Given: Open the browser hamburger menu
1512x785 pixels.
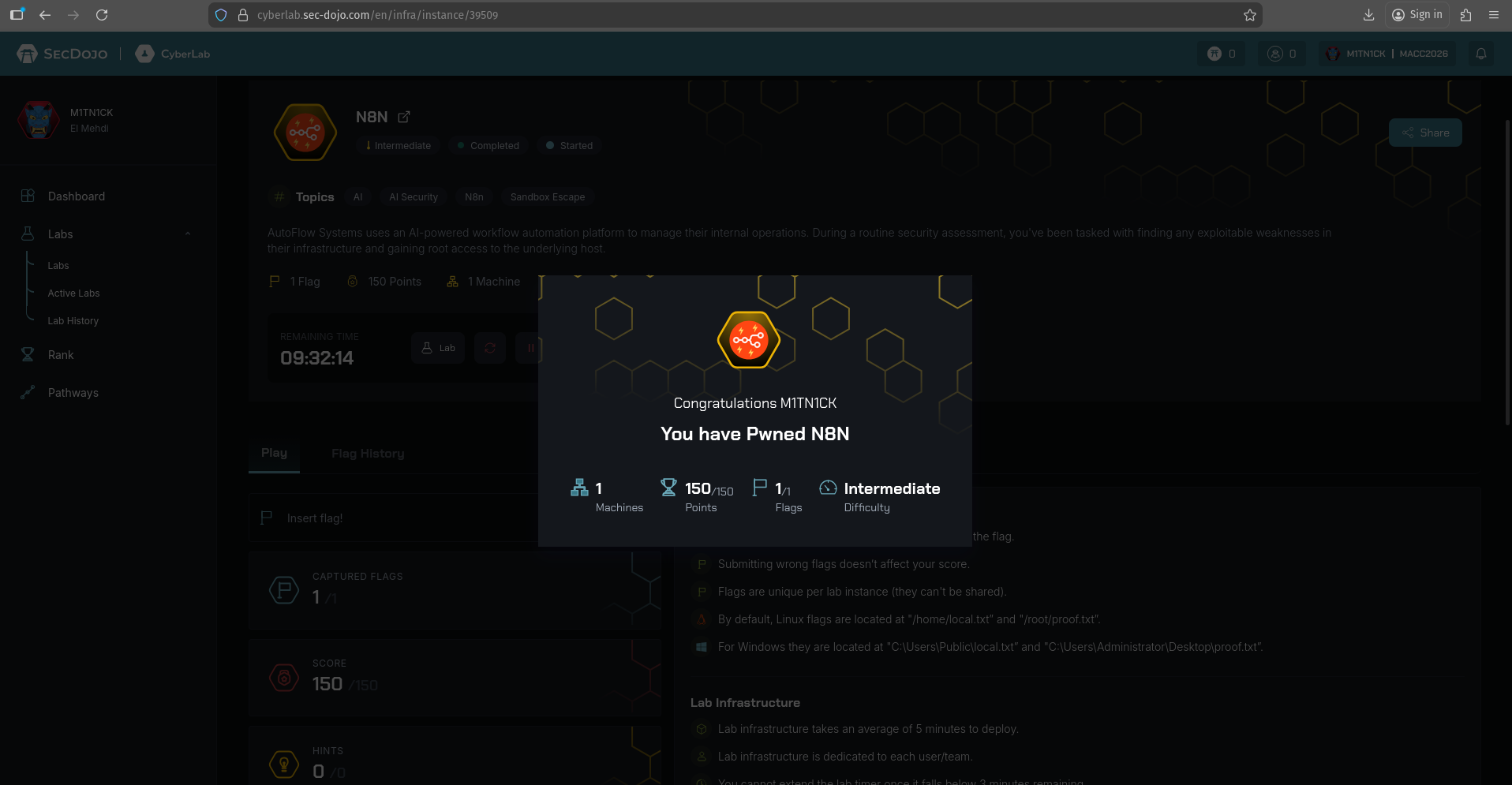Looking at the screenshot, I should click(1494, 15).
